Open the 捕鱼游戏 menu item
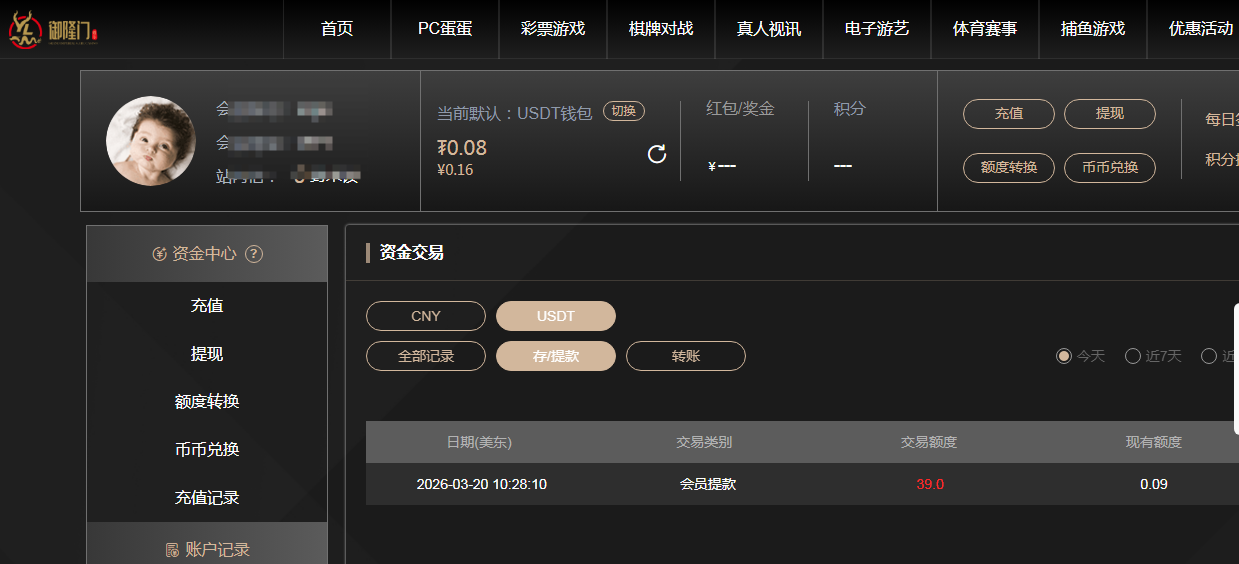 pyautogui.click(x=1093, y=29)
